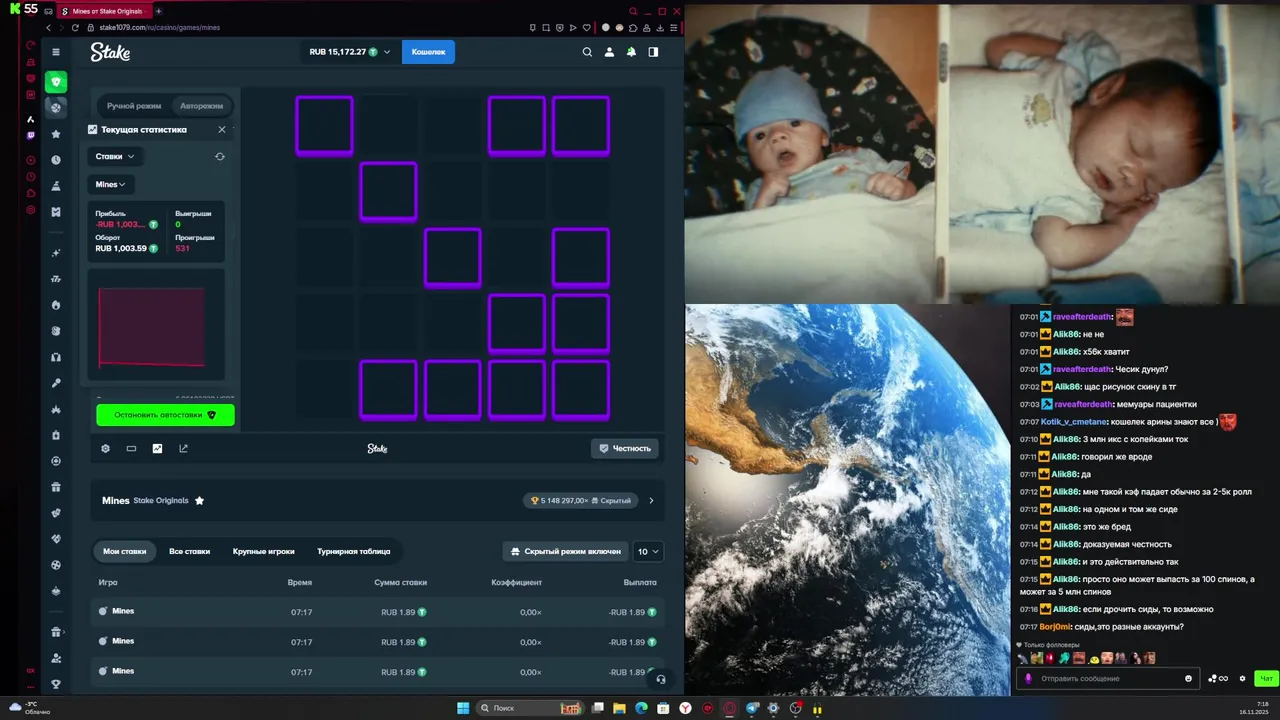Open the popout game icon
This screenshot has height=720, width=1280.
point(183,448)
